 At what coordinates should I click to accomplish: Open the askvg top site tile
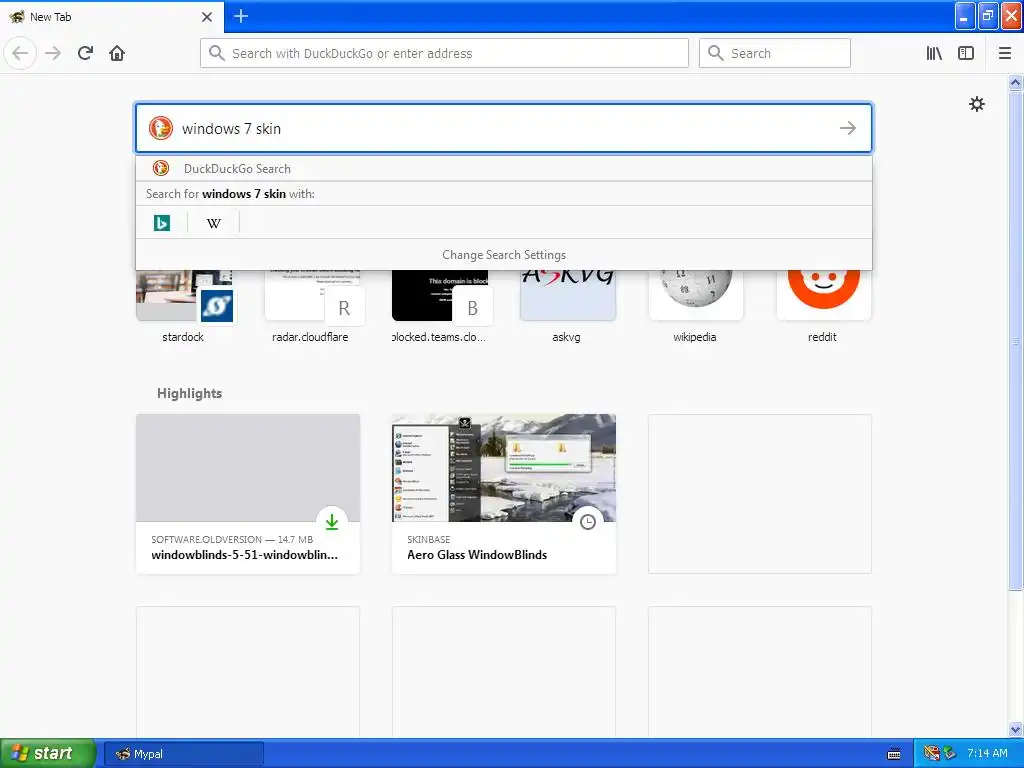(x=568, y=307)
